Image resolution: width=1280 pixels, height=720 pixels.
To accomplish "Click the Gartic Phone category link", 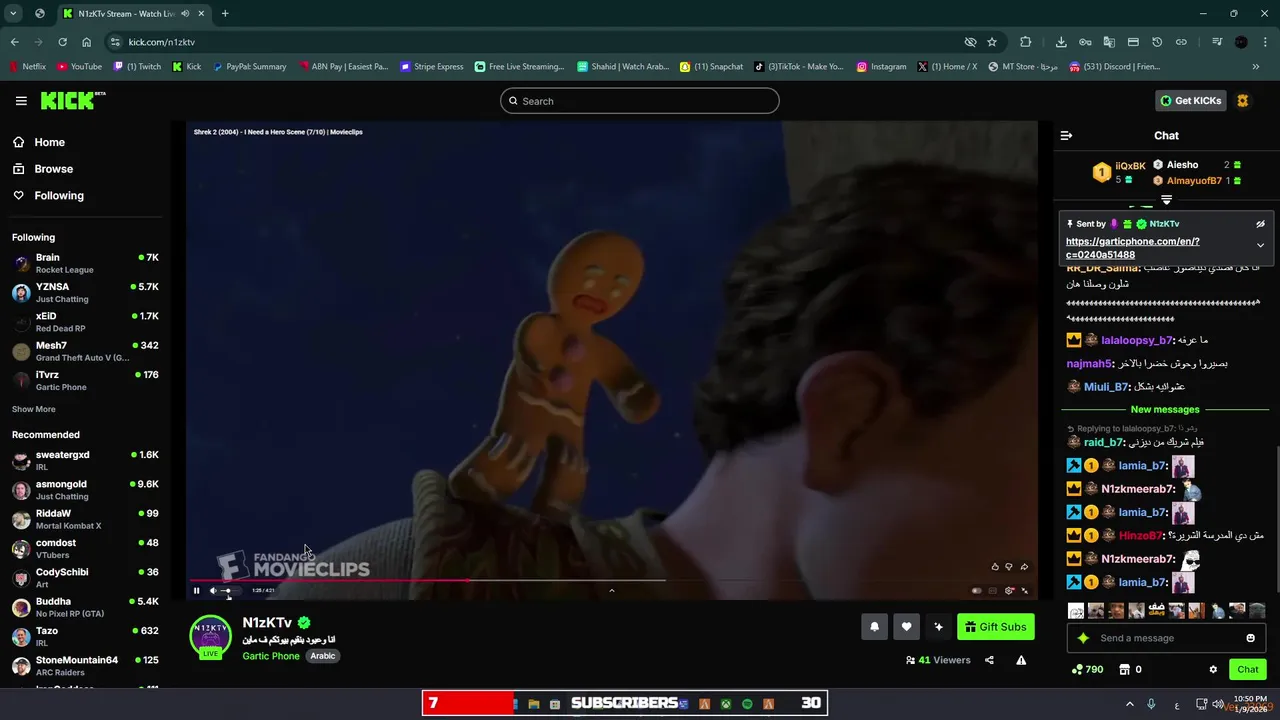I will (271, 656).
